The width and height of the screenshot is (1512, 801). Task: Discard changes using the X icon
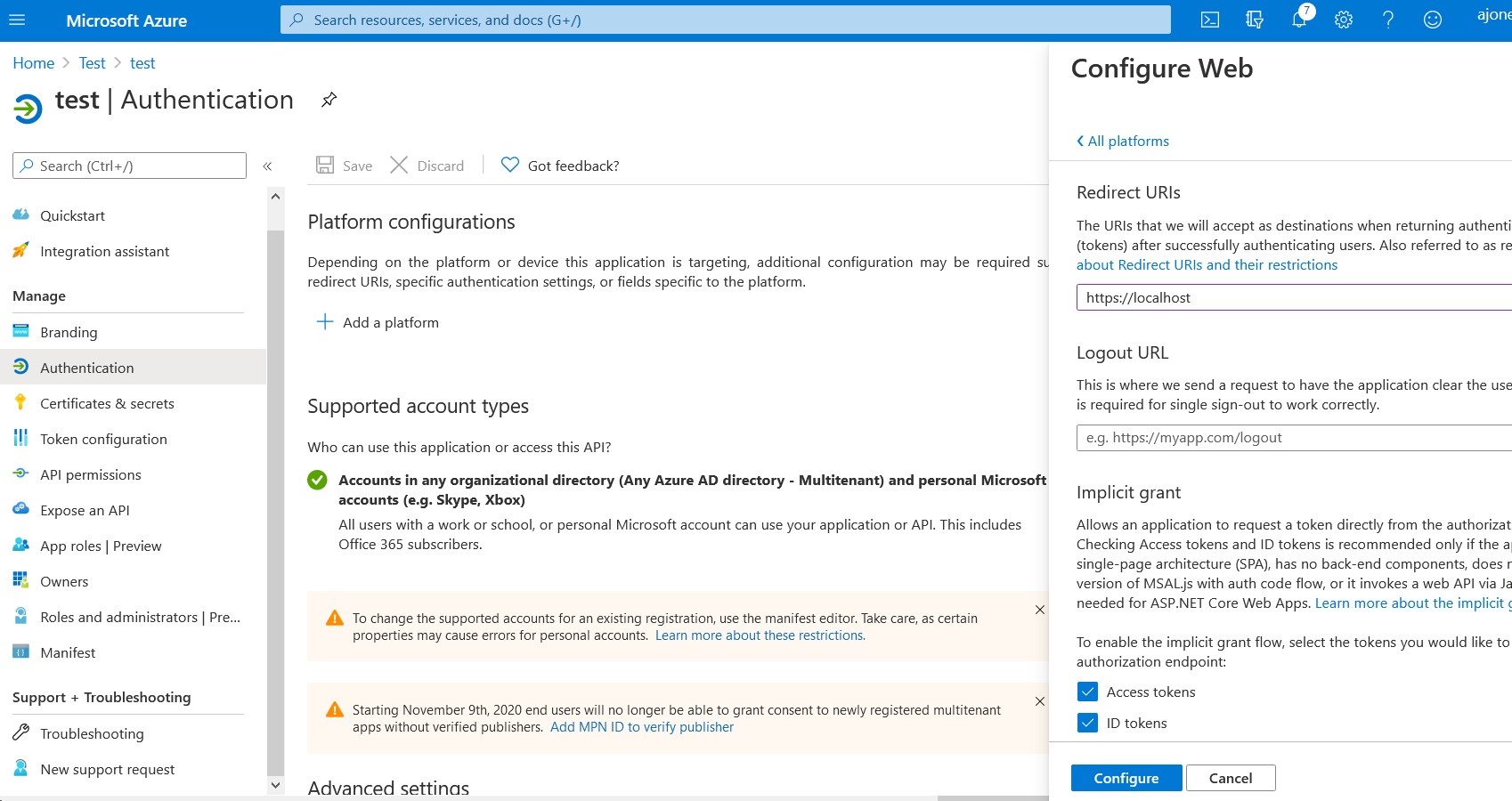400,166
